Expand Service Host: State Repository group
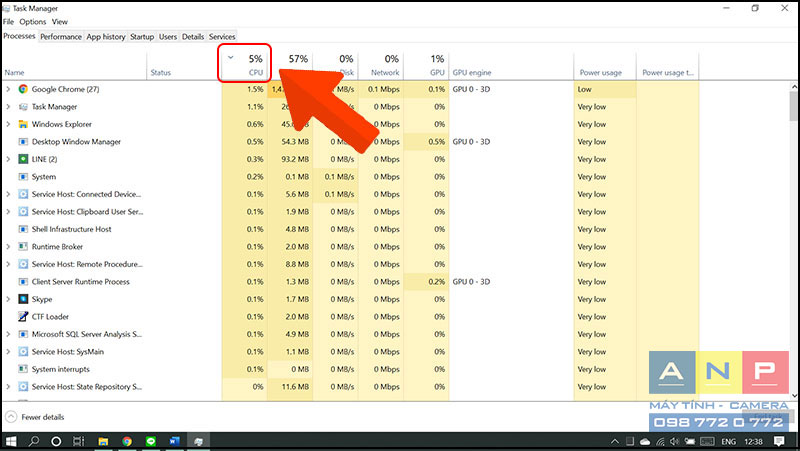Viewport: 800px width, 451px height. click(x=8, y=387)
